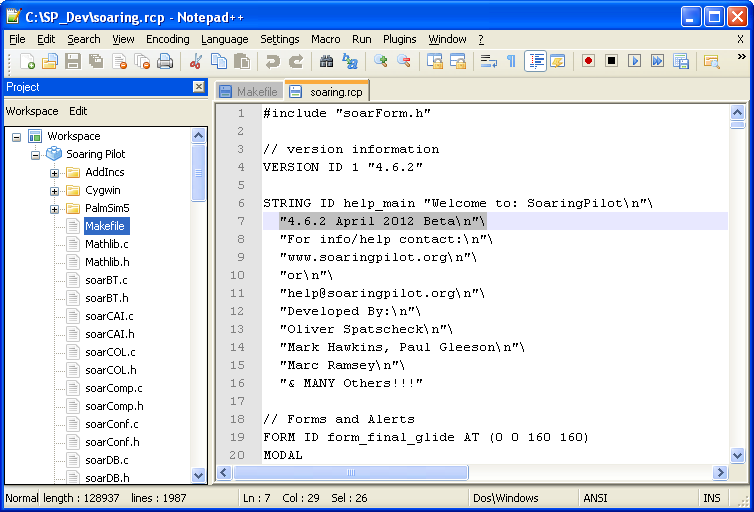Click the Save file toolbar icon

(73, 62)
